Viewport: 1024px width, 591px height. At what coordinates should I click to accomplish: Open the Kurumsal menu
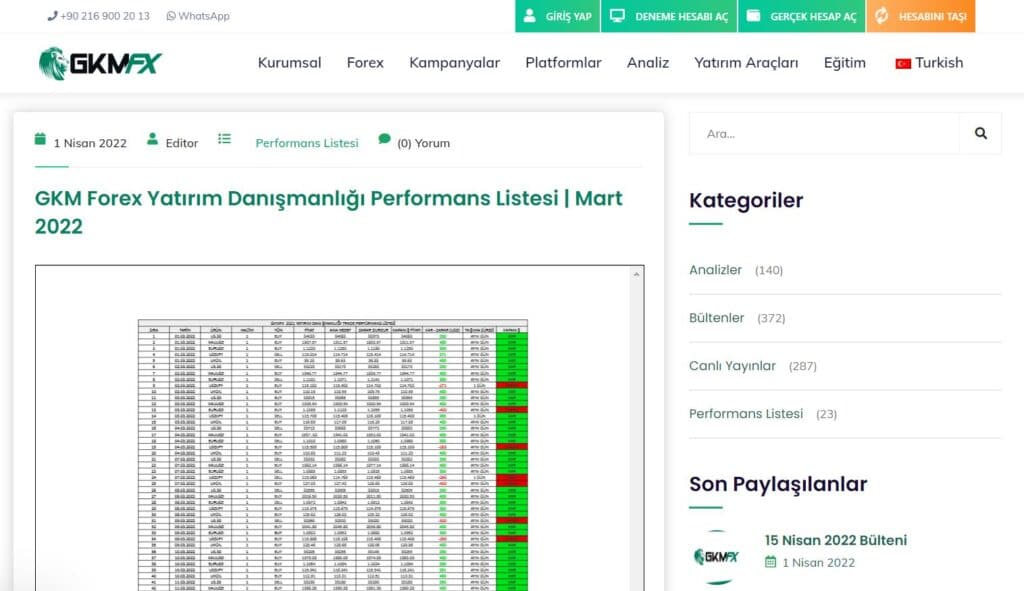289,63
